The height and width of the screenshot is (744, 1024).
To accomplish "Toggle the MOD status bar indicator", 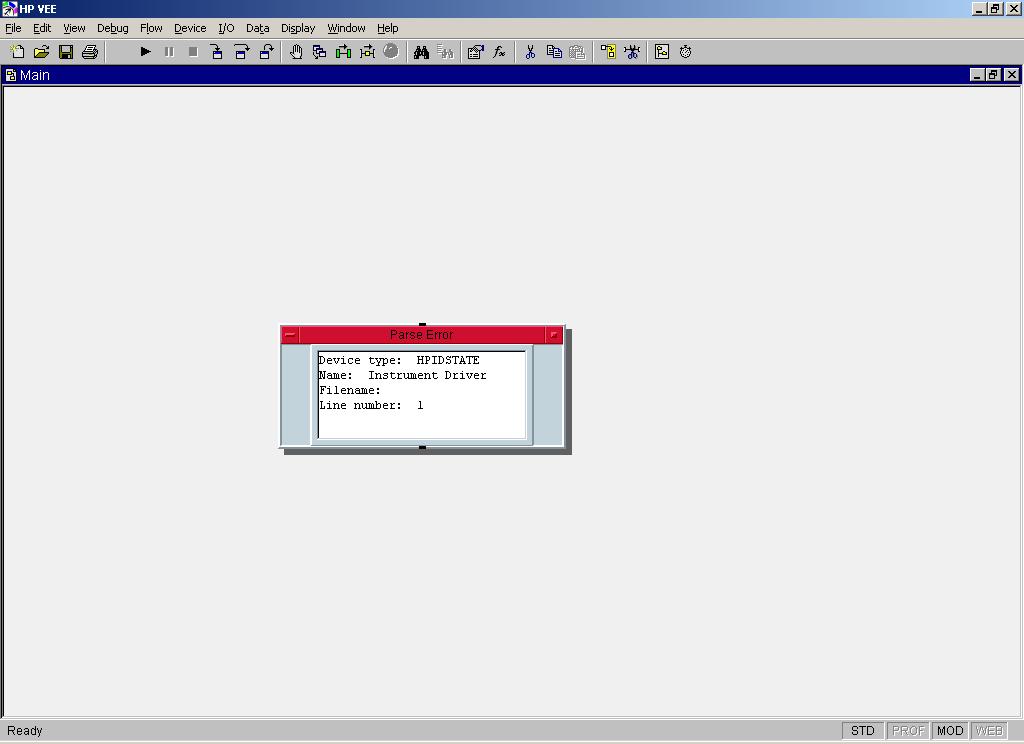I will 949,731.
